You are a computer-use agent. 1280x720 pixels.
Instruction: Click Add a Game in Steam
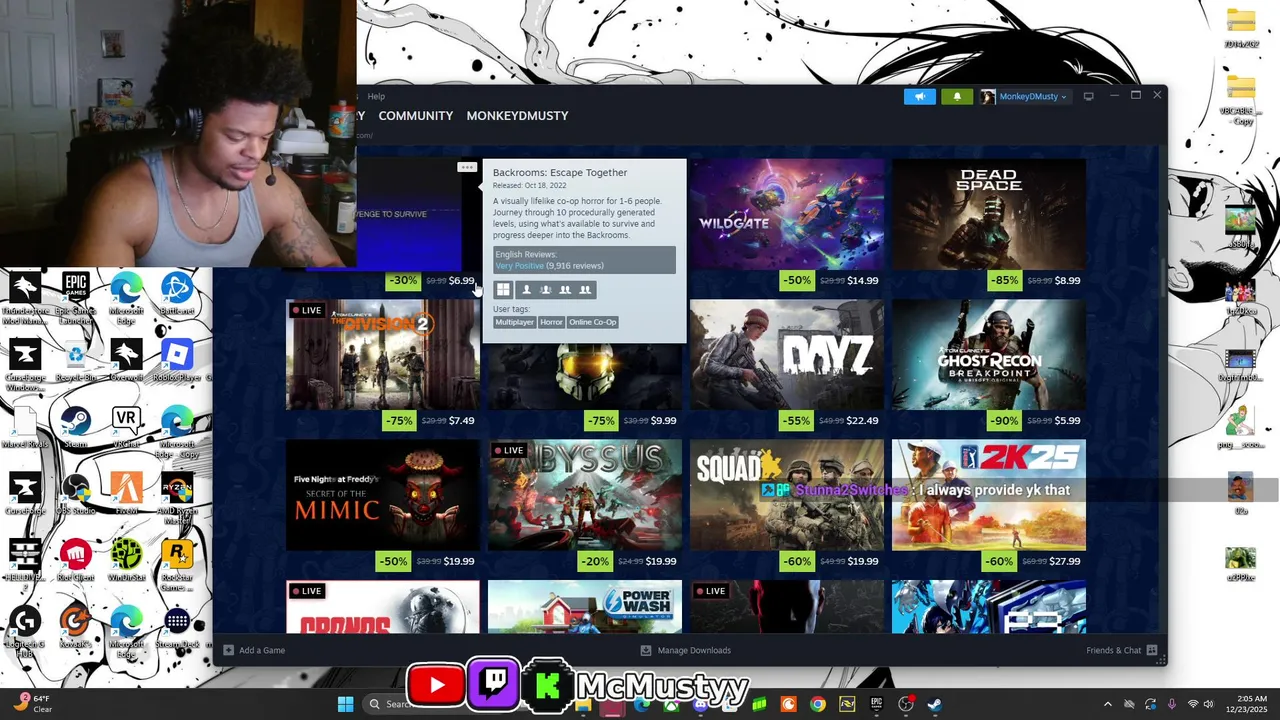tap(254, 650)
